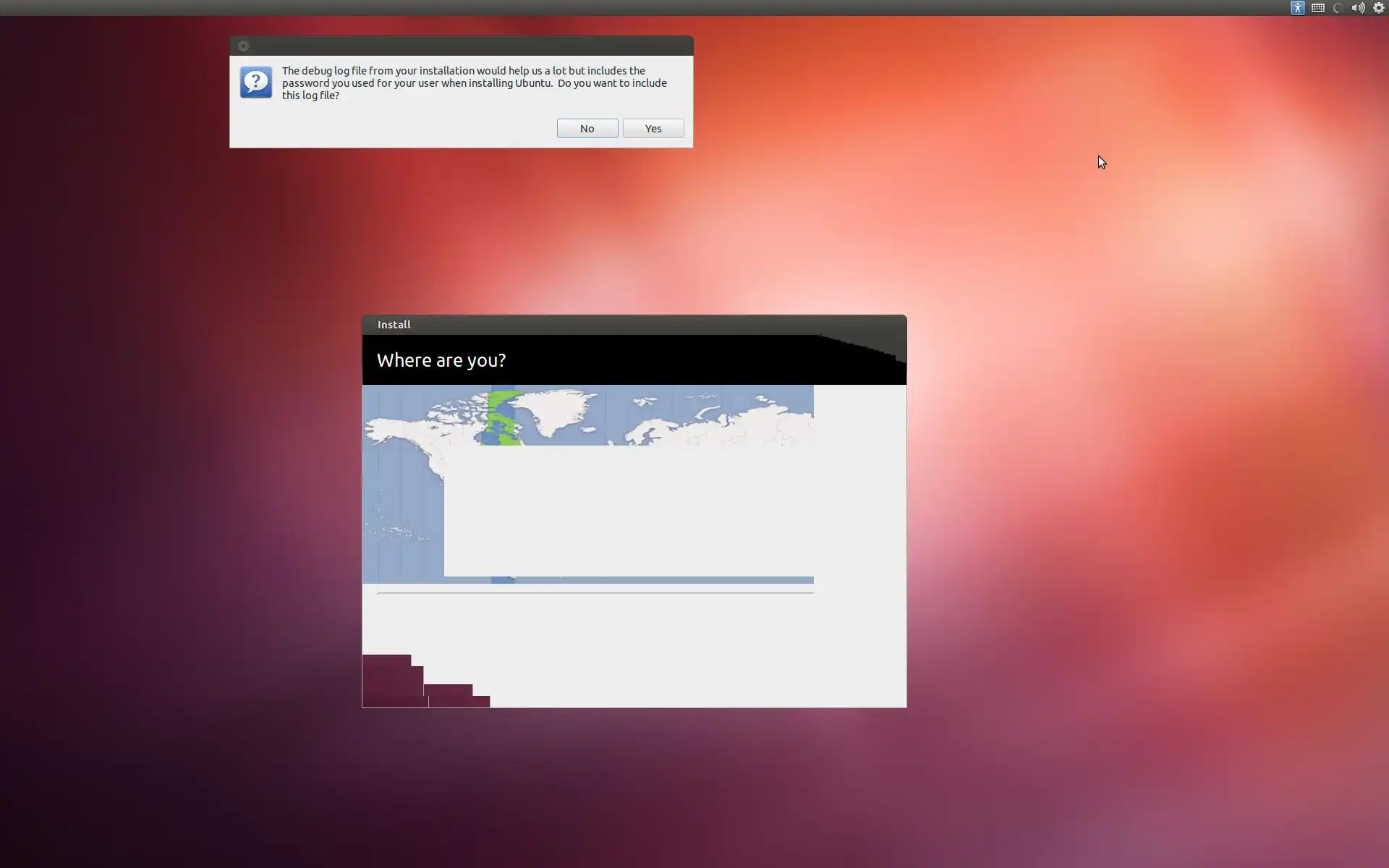Click the time zone entry field below the map
1389x868 pixels.
[x=595, y=592]
